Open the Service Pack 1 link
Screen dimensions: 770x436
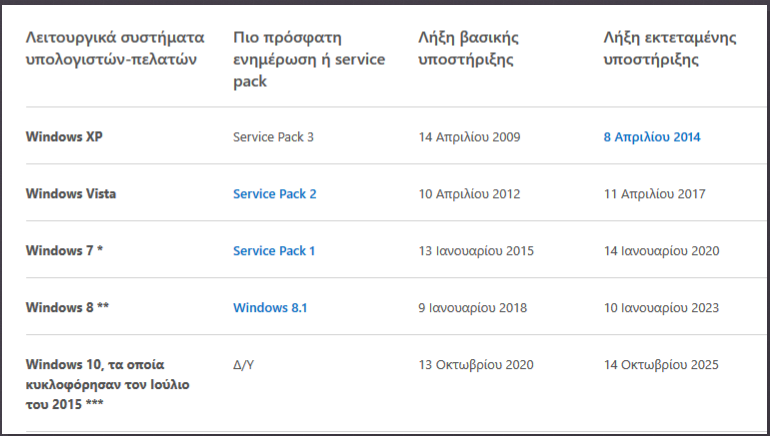pyautogui.click(x=274, y=250)
